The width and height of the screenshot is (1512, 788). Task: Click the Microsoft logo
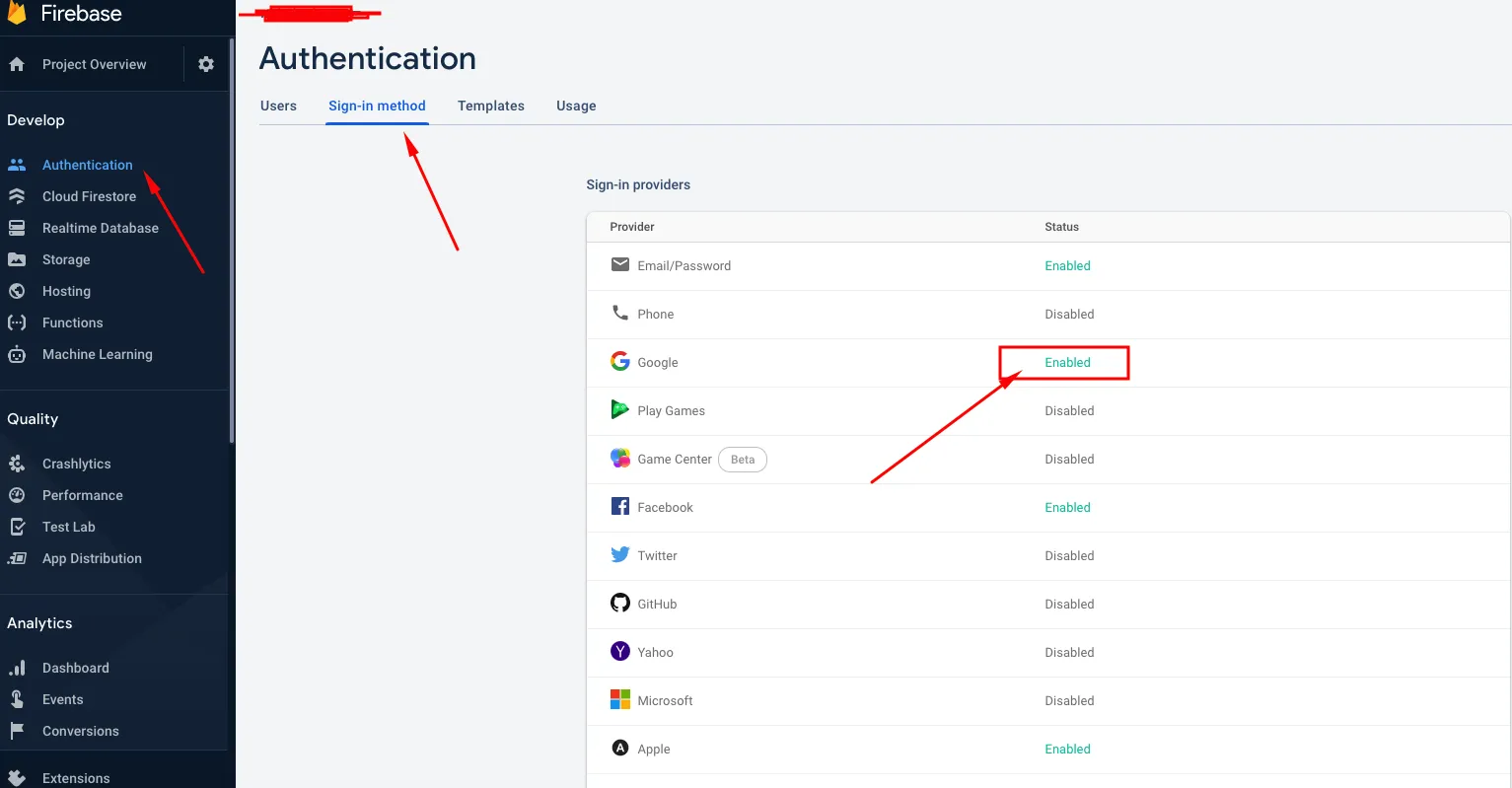pyautogui.click(x=620, y=699)
